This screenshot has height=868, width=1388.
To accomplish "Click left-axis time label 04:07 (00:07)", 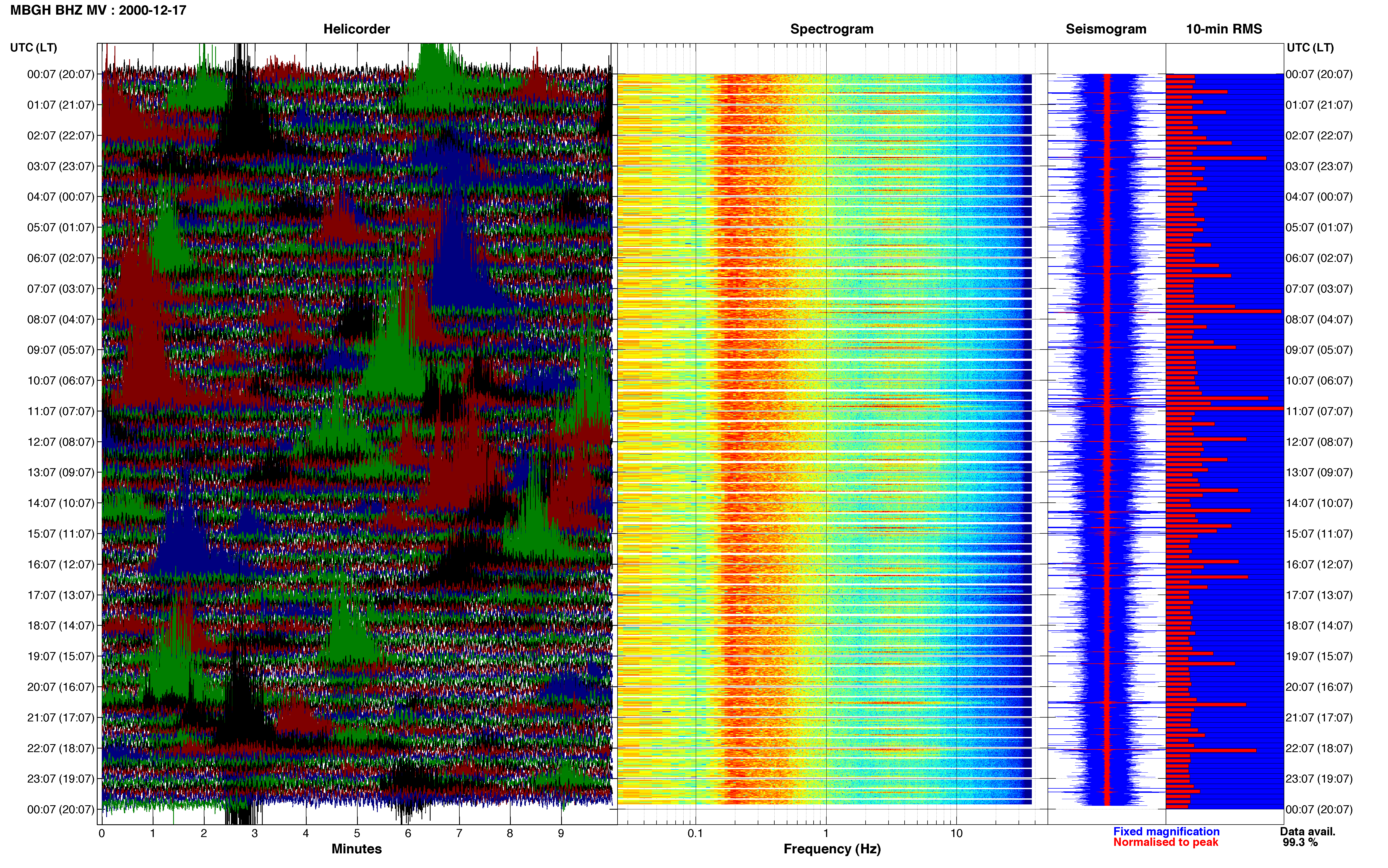I will 60,197.
